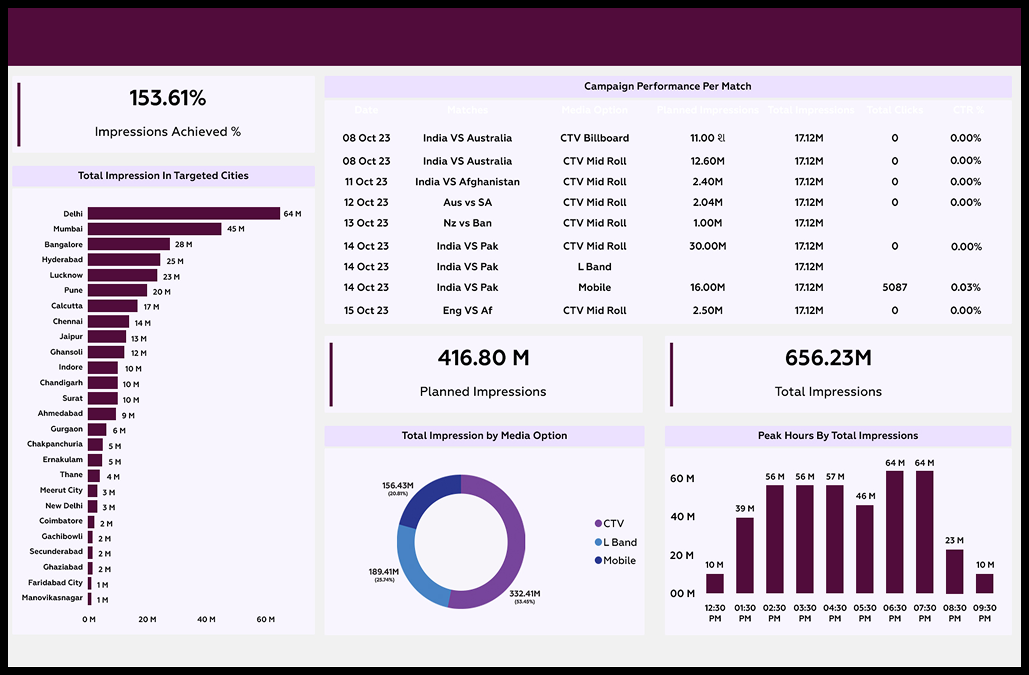Click the 656.23M Total Impressions card

click(828, 373)
